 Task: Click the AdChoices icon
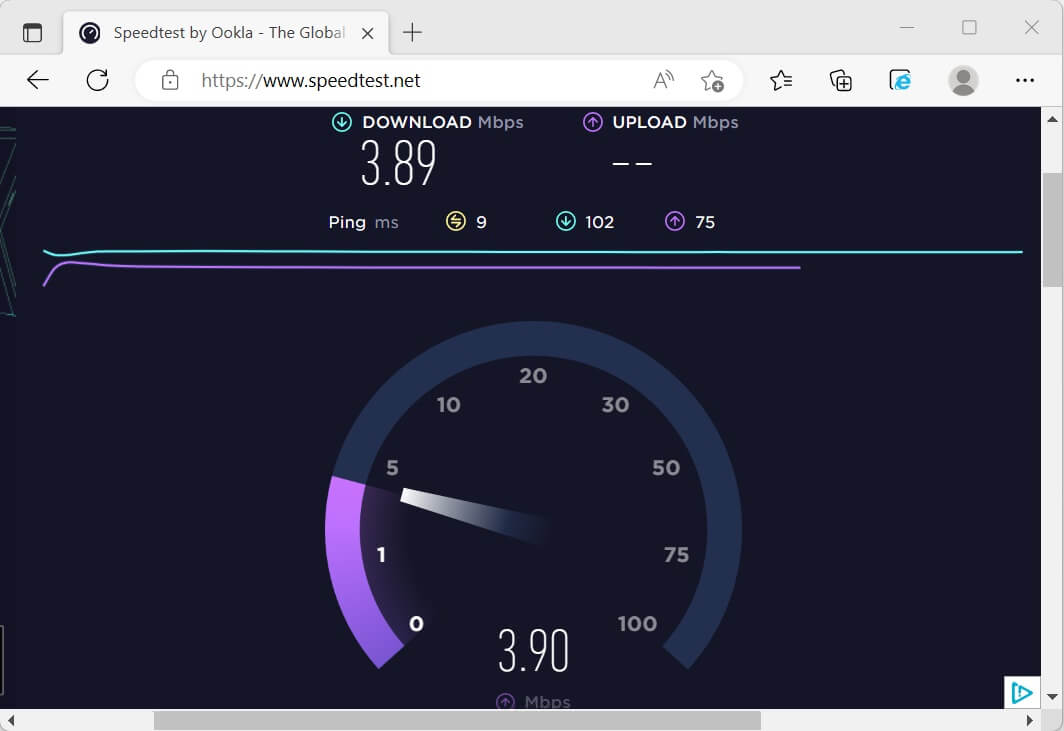point(1020,692)
